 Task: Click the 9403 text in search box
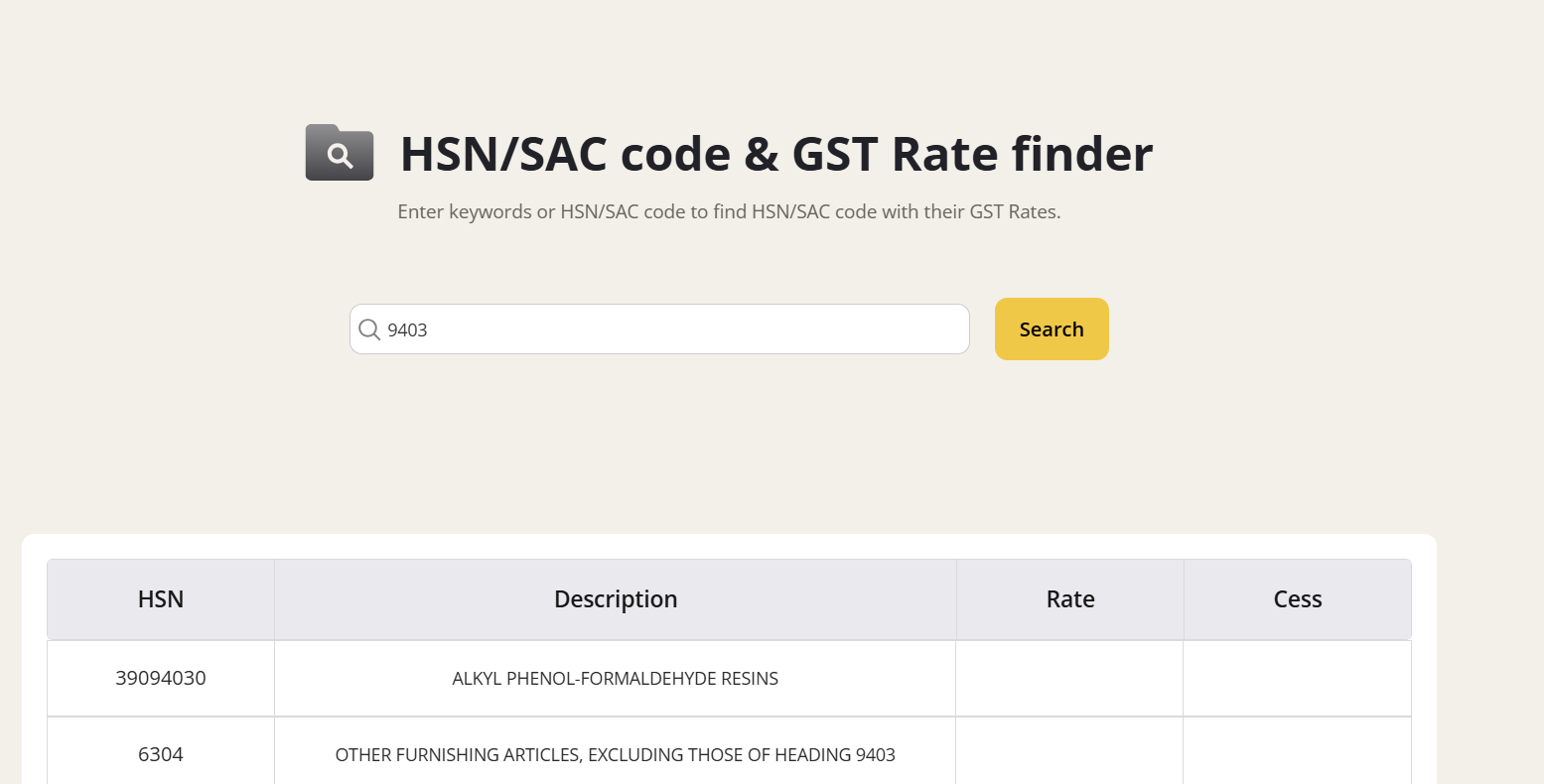point(407,330)
